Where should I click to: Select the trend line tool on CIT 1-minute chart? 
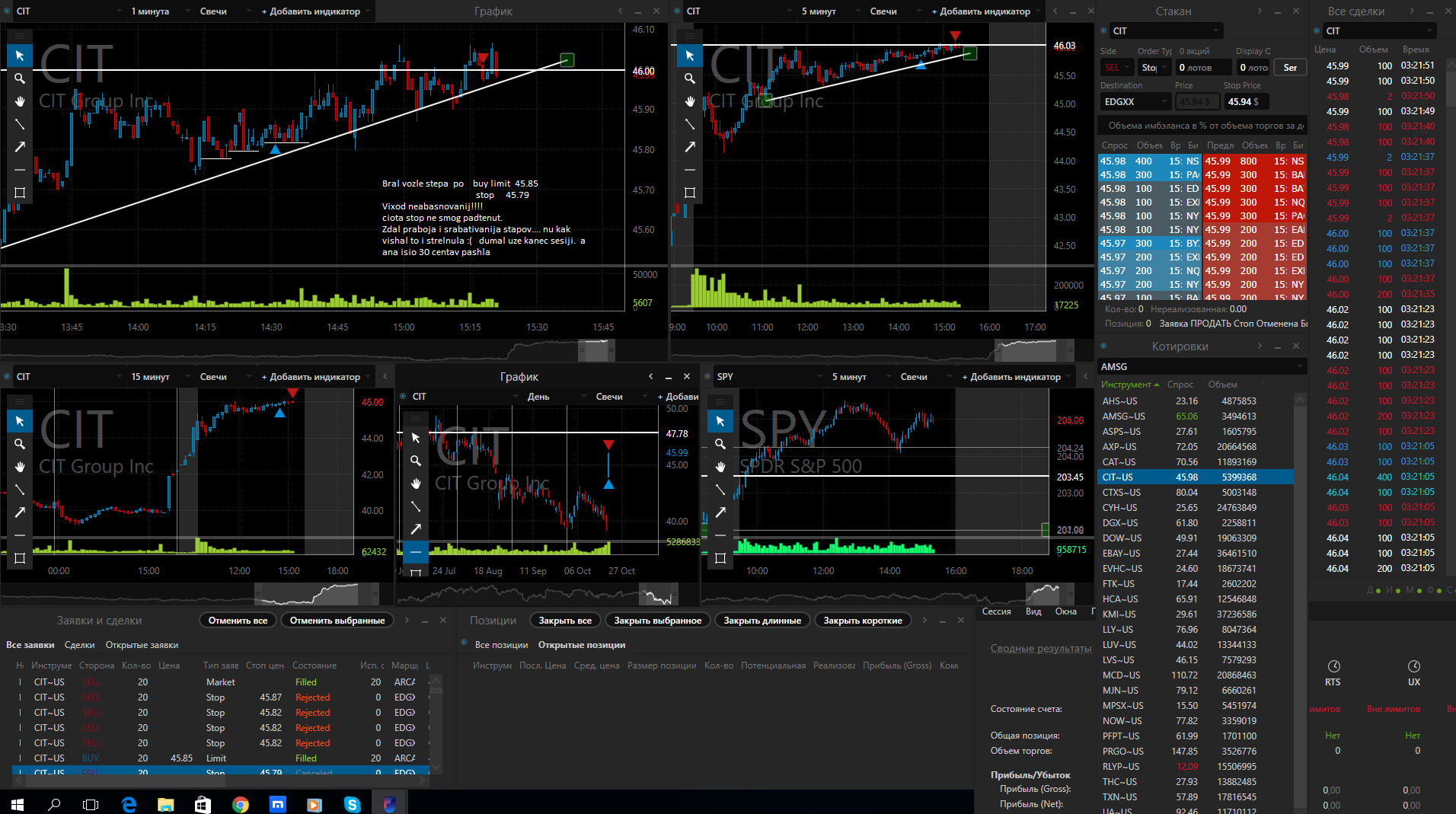(20, 124)
